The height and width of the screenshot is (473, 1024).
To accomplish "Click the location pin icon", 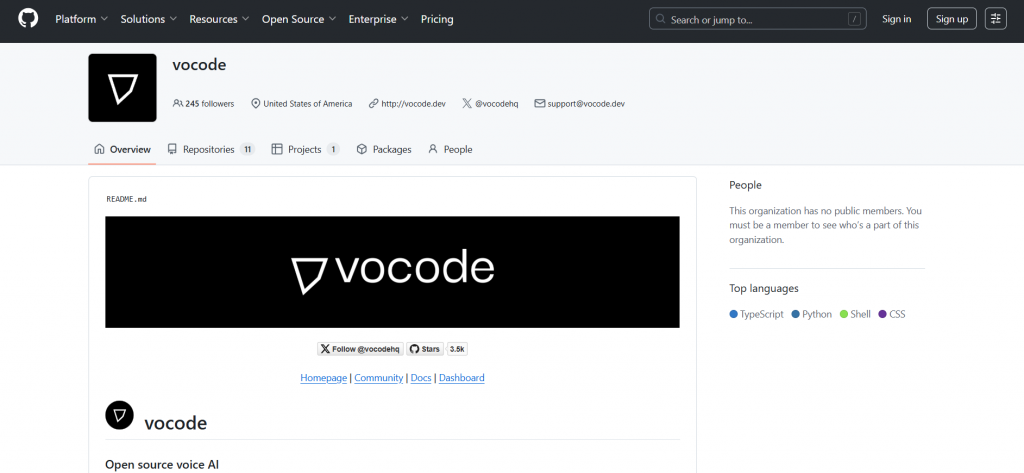I will 256,103.
